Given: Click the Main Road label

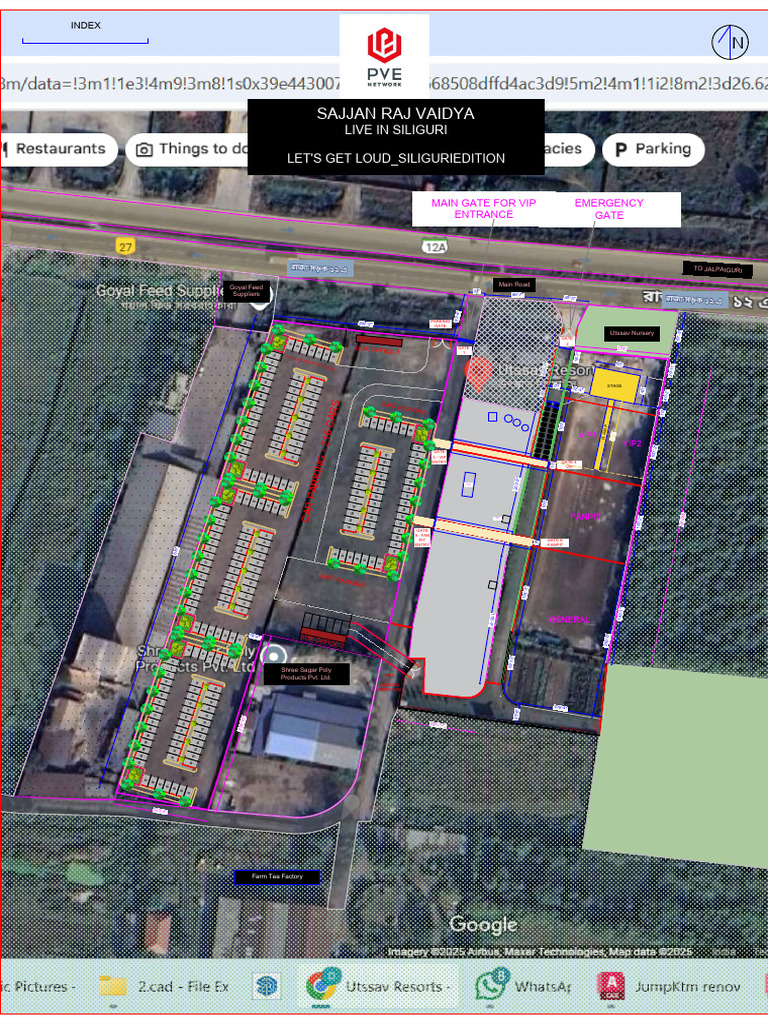Looking at the screenshot, I should 514,285.
